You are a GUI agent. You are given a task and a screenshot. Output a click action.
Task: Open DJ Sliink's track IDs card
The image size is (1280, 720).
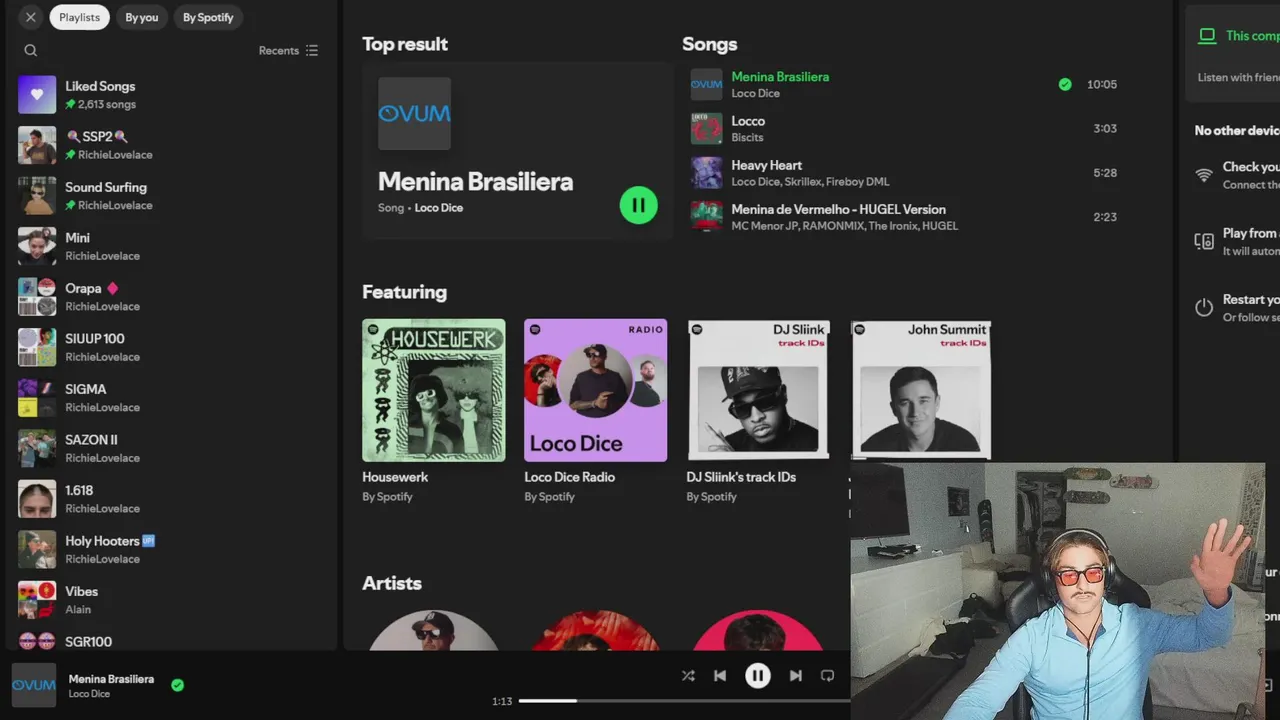coord(757,412)
